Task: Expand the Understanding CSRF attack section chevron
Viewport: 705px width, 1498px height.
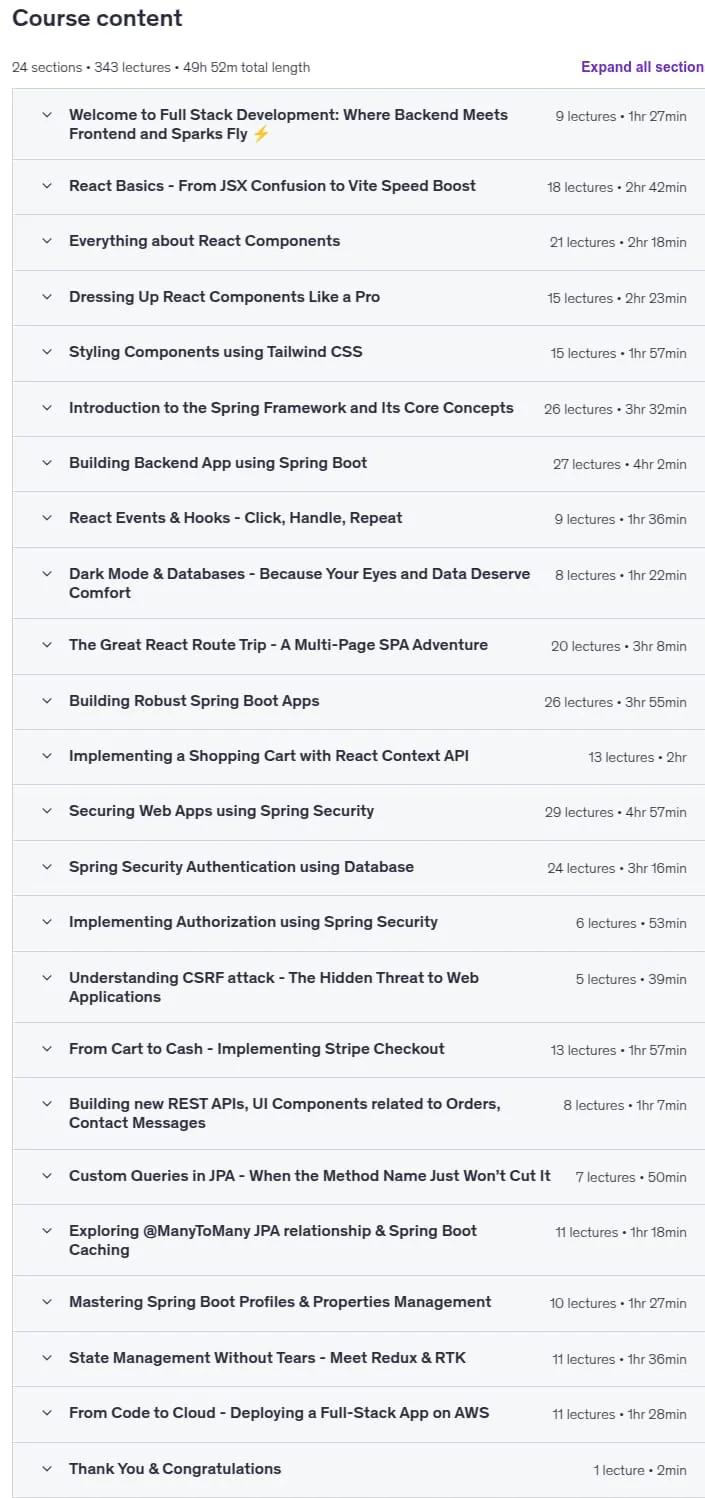Action: (46, 978)
